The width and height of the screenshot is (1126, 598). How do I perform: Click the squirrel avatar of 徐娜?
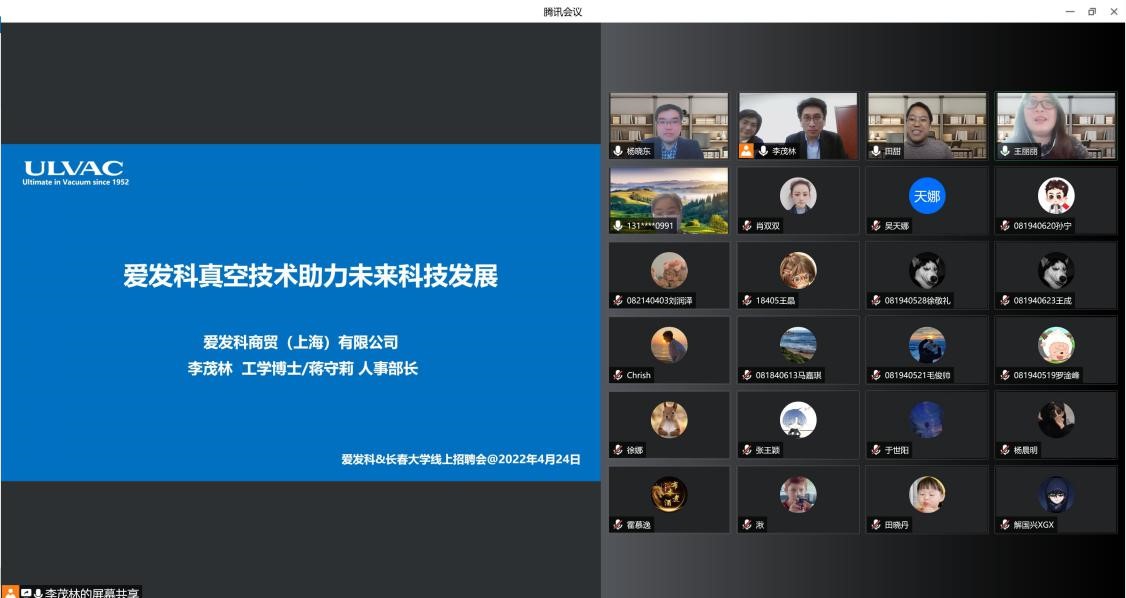point(669,419)
